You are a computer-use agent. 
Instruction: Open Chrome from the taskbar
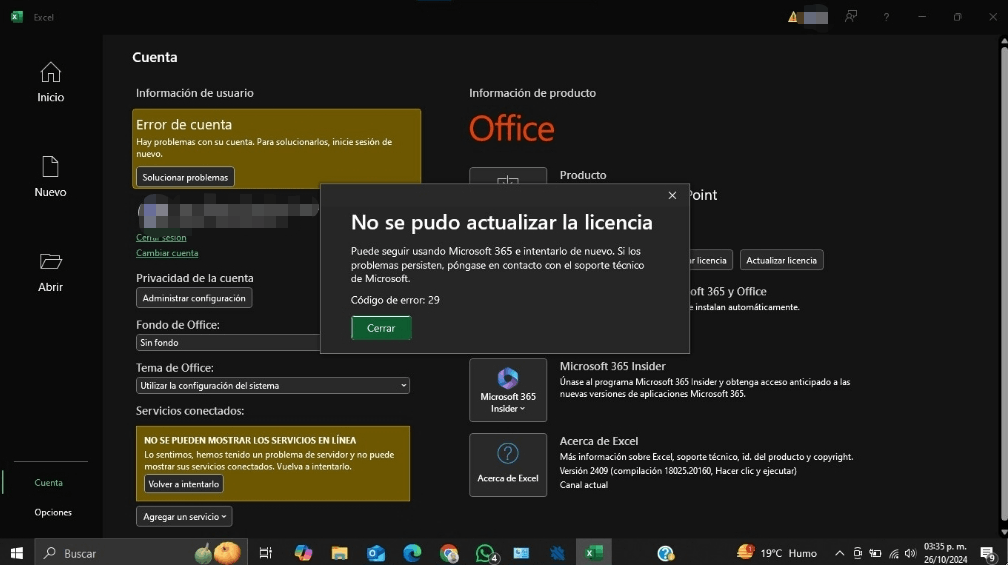coord(449,553)
